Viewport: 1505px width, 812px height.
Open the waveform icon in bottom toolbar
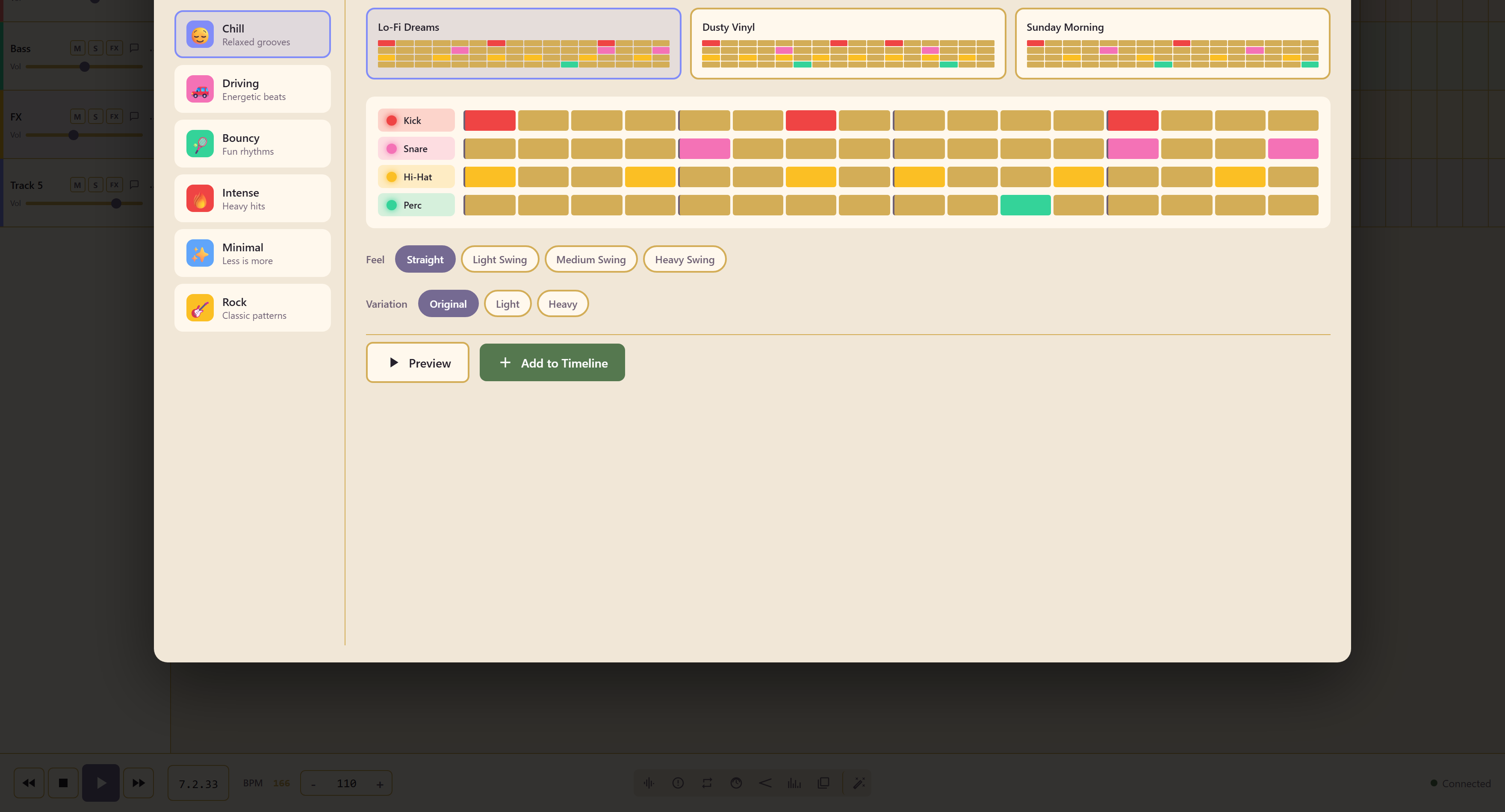pyautogui.click(x=649, y=783)
